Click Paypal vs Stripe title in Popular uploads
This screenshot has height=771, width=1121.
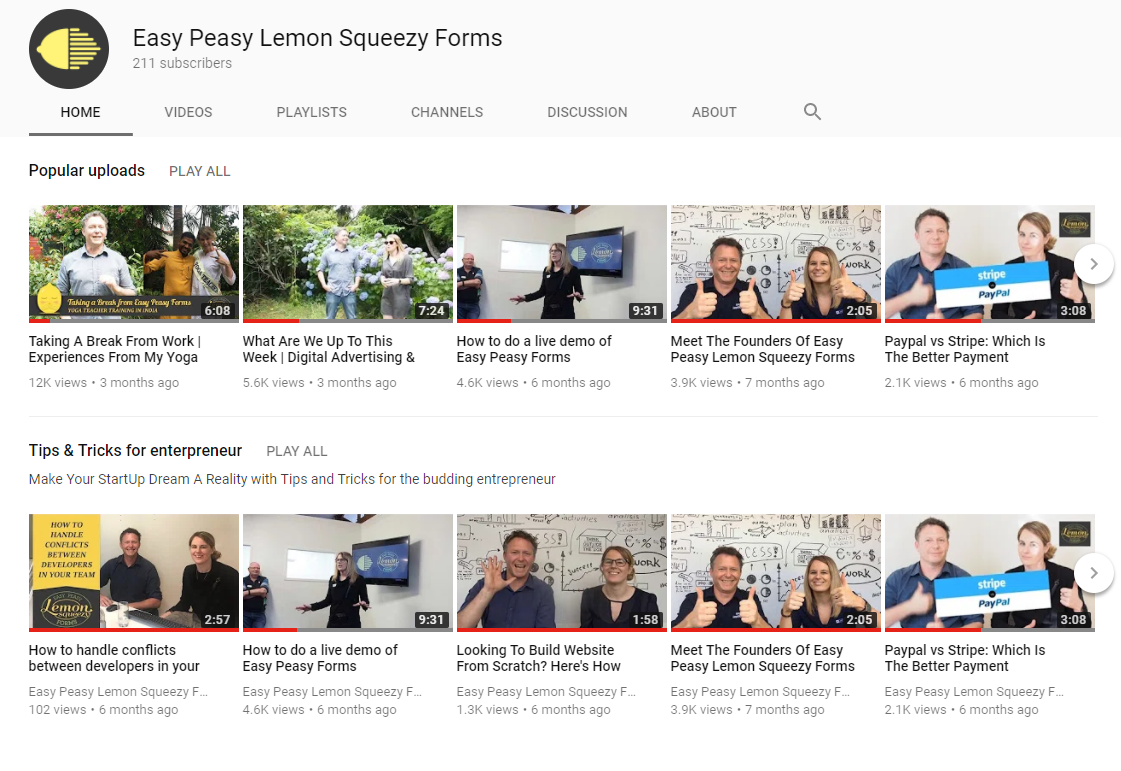click(x=965, y=349)
